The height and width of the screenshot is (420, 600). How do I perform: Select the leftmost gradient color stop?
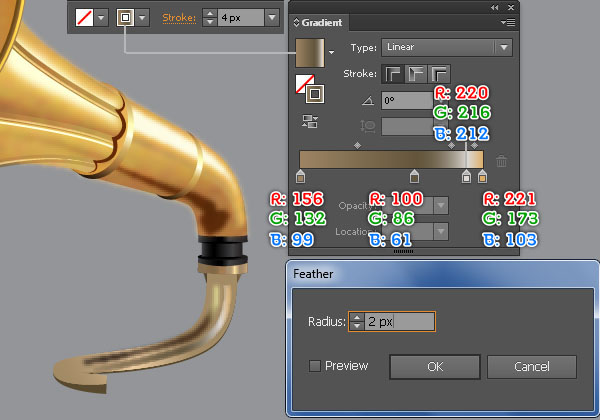click(300, 177)
